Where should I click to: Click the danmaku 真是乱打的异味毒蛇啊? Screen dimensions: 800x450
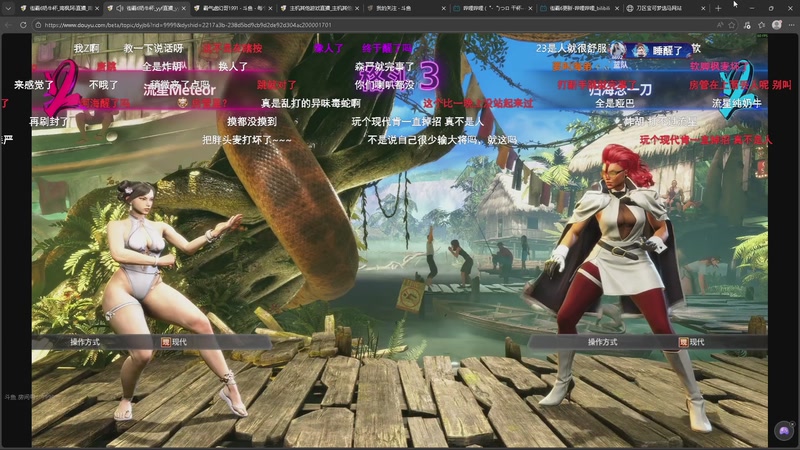pos(311,104)
